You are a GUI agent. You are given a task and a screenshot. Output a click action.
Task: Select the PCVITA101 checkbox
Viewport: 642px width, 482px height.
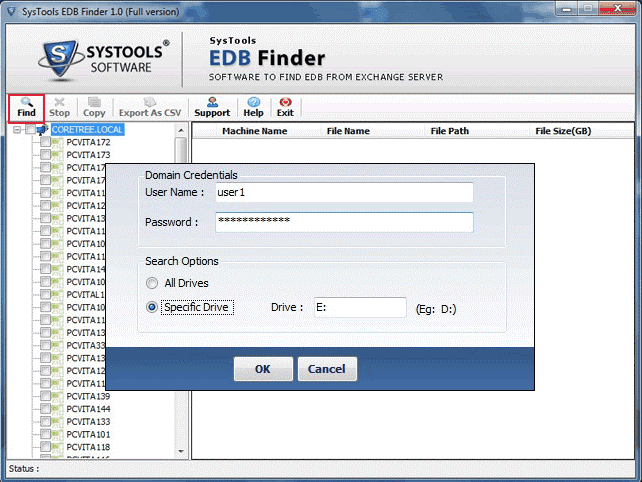[45, 434]
